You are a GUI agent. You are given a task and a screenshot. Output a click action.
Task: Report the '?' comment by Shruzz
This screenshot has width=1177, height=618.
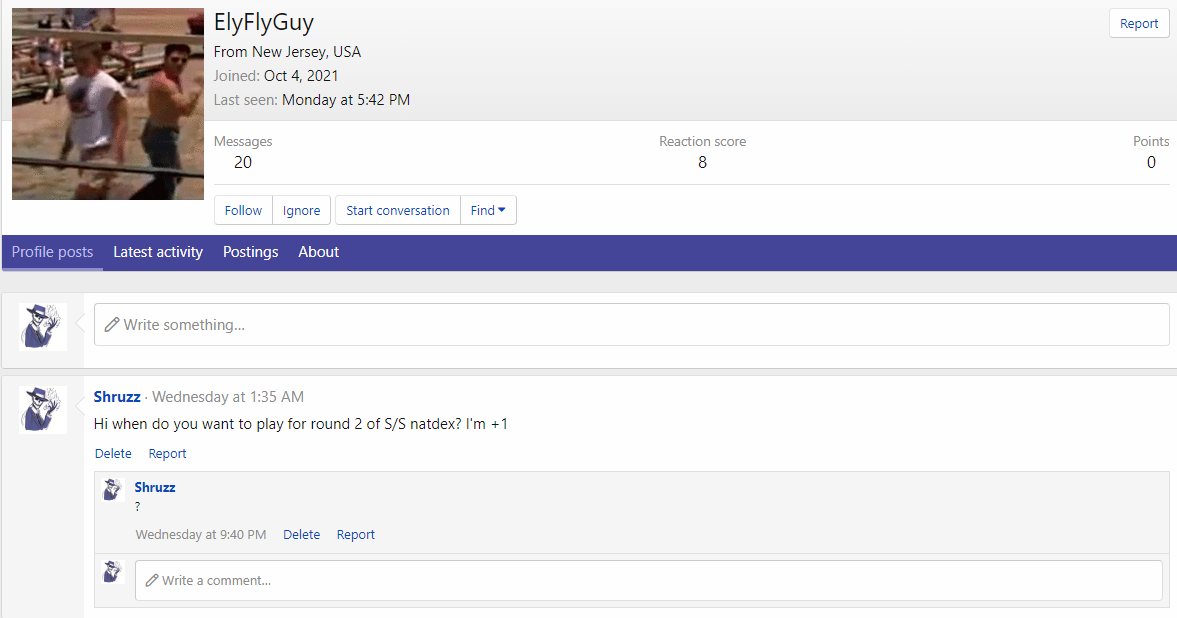click(355, 535)
